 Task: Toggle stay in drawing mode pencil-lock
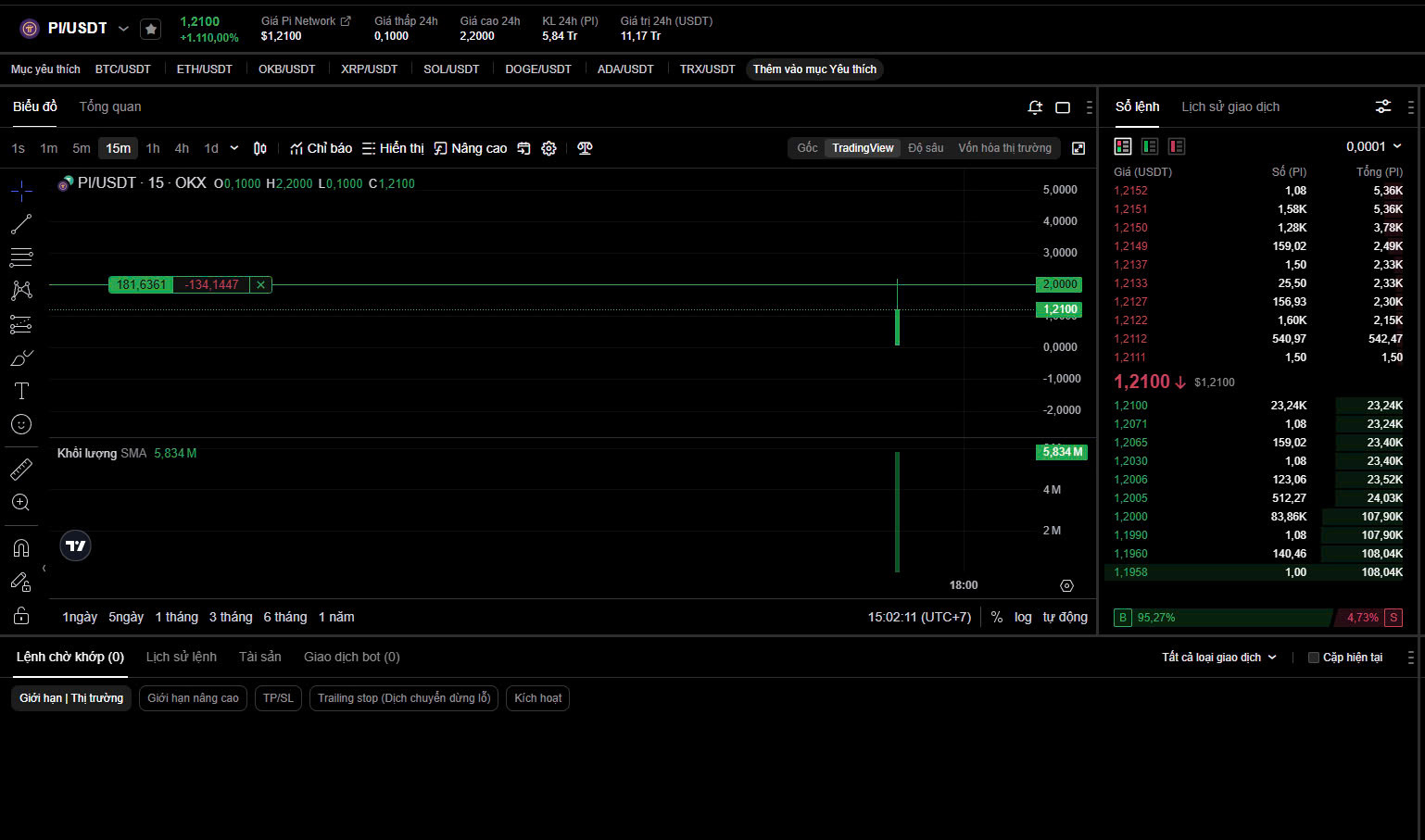click(x=21, y=582)
